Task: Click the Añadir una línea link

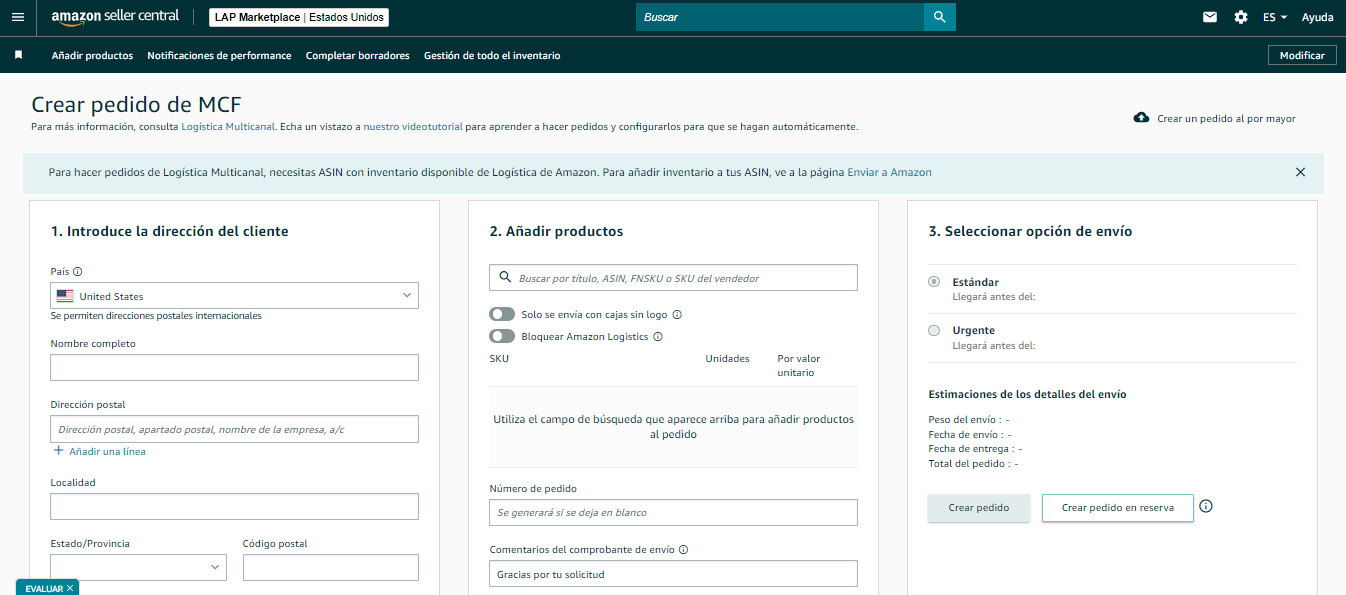Action: (107, 451)
